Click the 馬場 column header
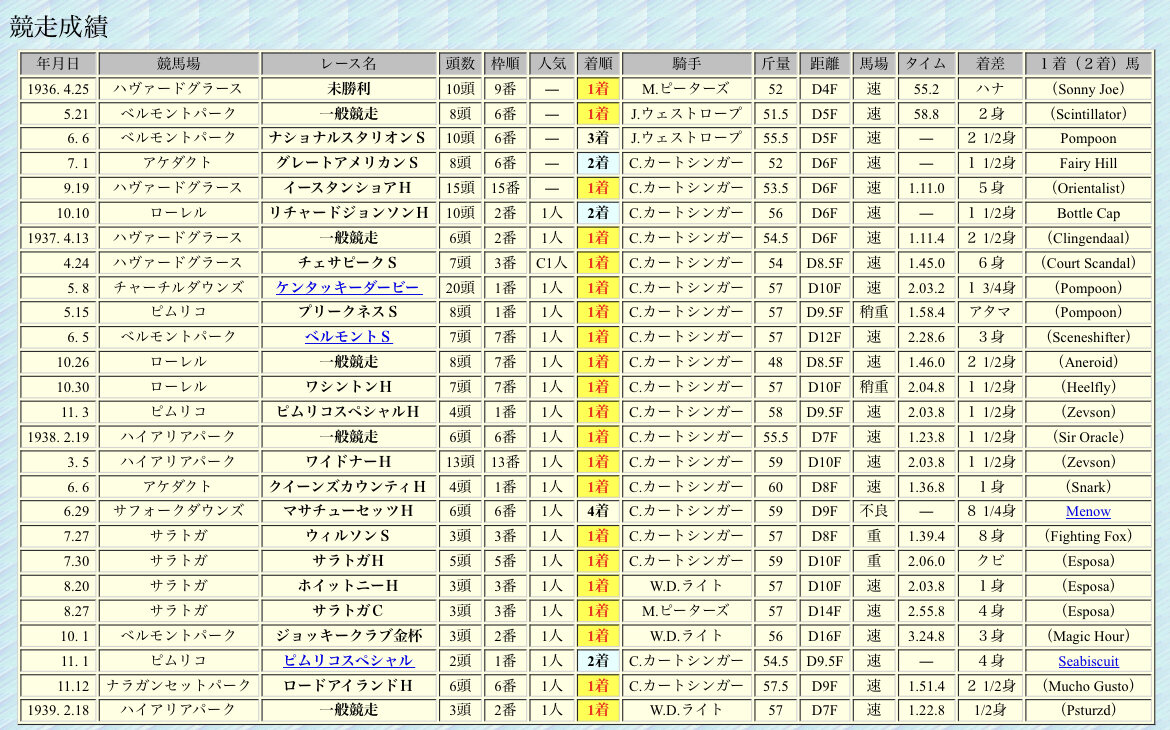Viewport: 1170px width, 730px height. (x=874, y=63)
